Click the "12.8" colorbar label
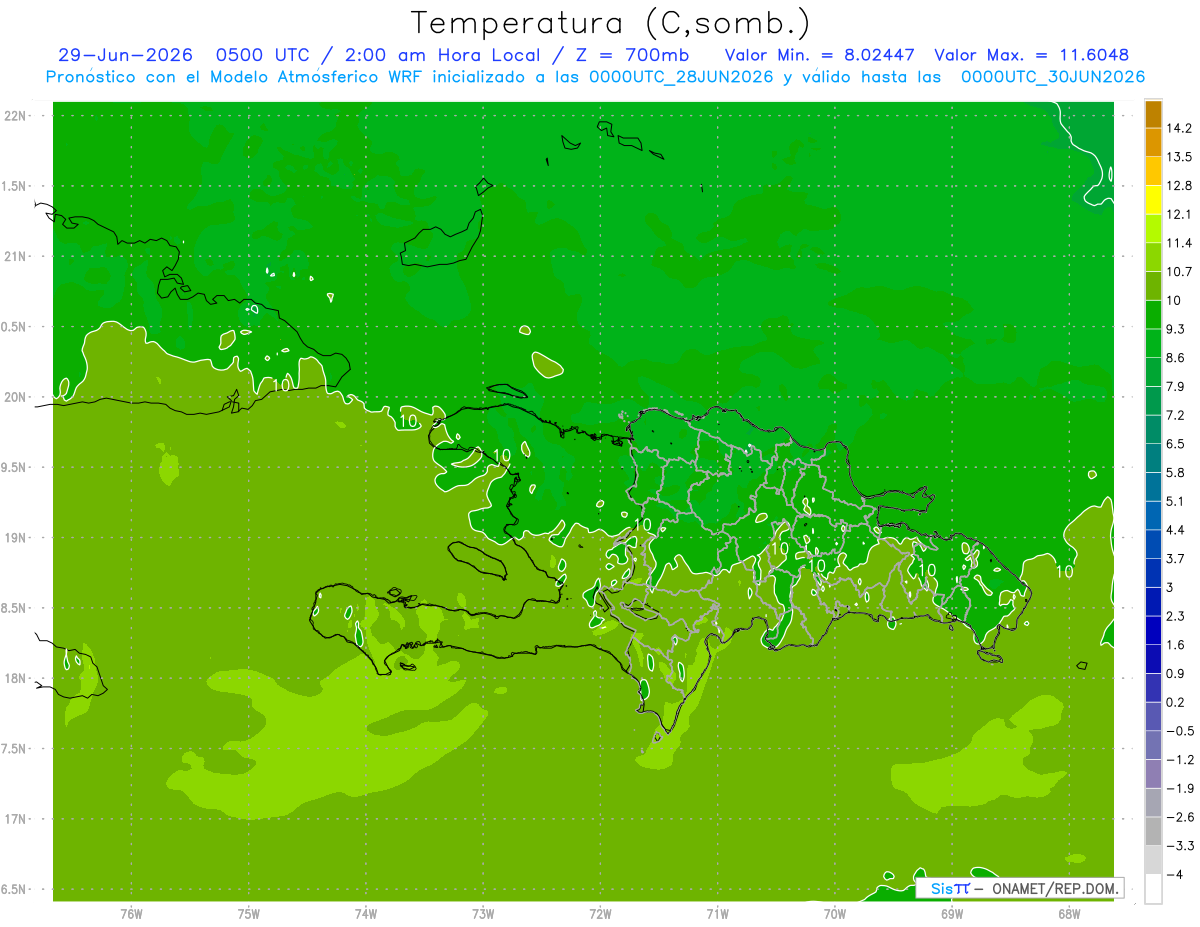This screenshot has width=1200, height=927. tap(1178, 186)
